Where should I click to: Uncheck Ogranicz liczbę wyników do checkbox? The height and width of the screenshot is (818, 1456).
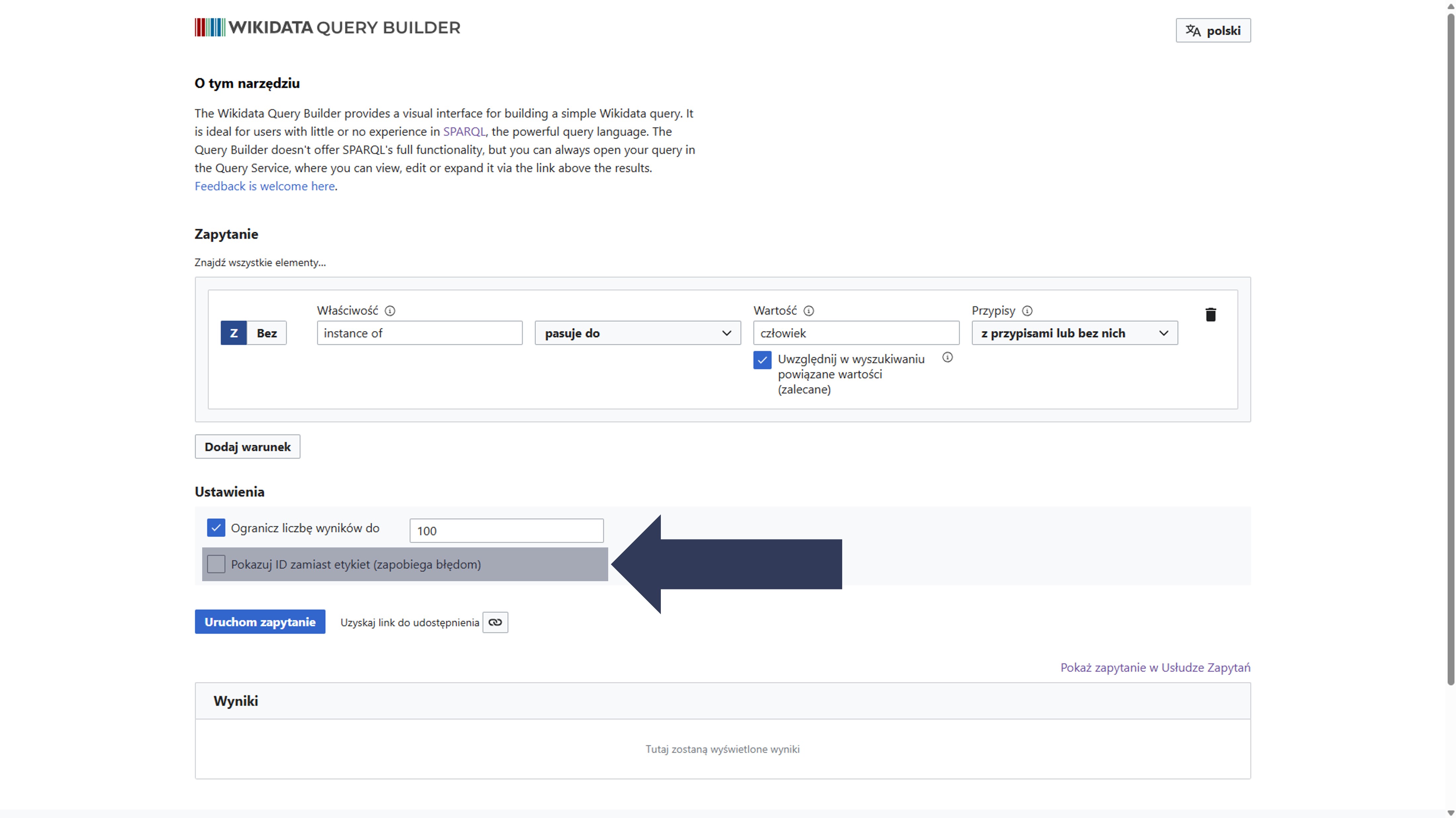(216, 528)
